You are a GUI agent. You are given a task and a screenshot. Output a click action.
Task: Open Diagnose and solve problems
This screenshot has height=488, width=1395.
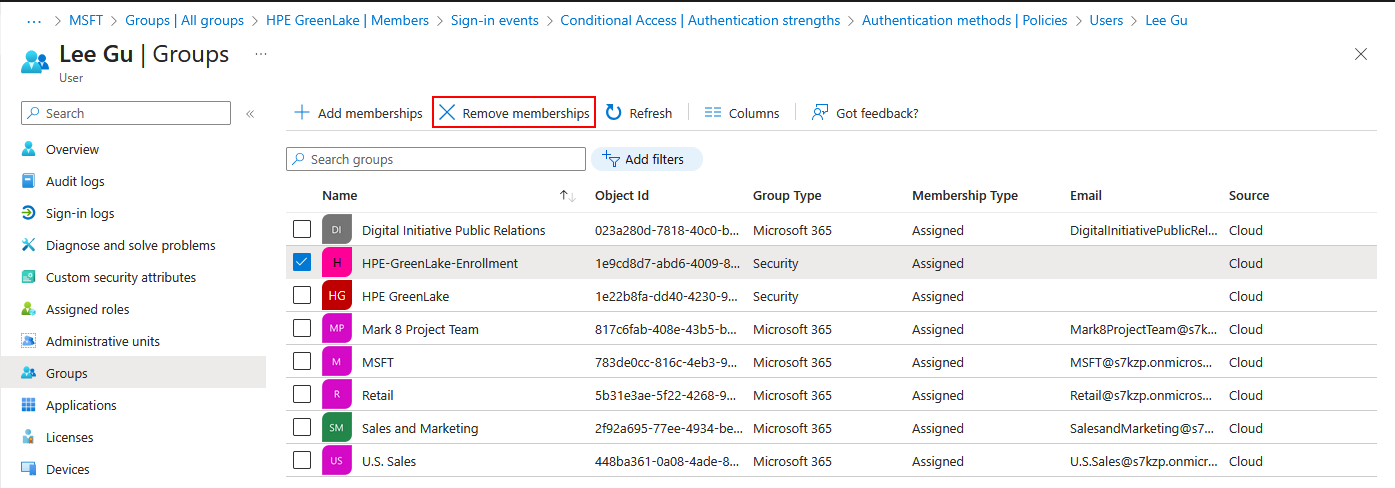(130, 245)
